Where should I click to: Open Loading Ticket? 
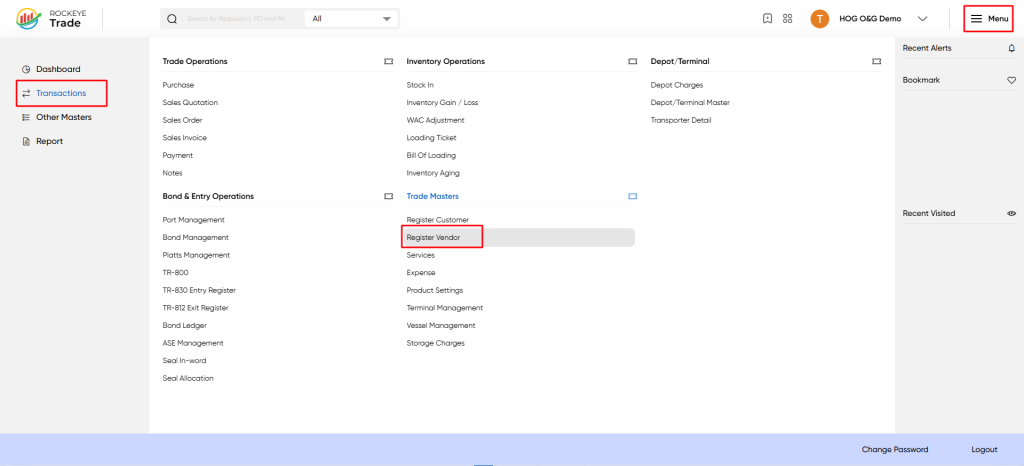432,138
